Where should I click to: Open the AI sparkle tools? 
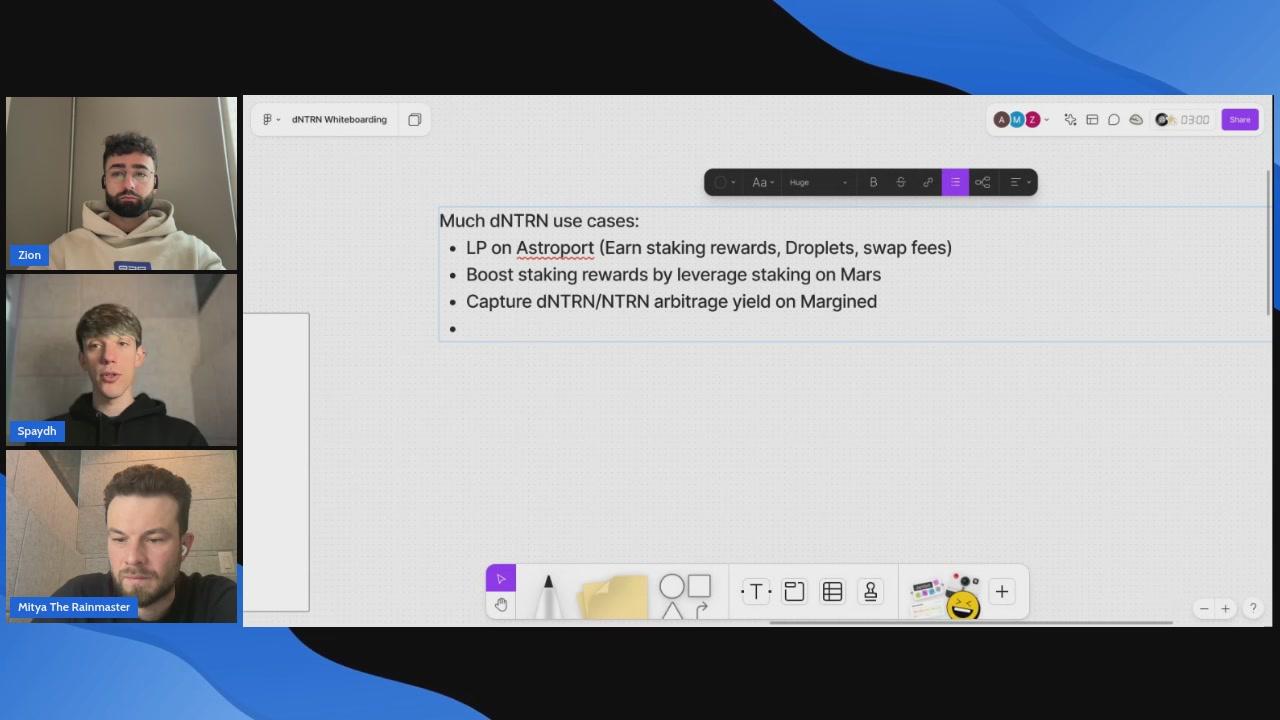1070,119
